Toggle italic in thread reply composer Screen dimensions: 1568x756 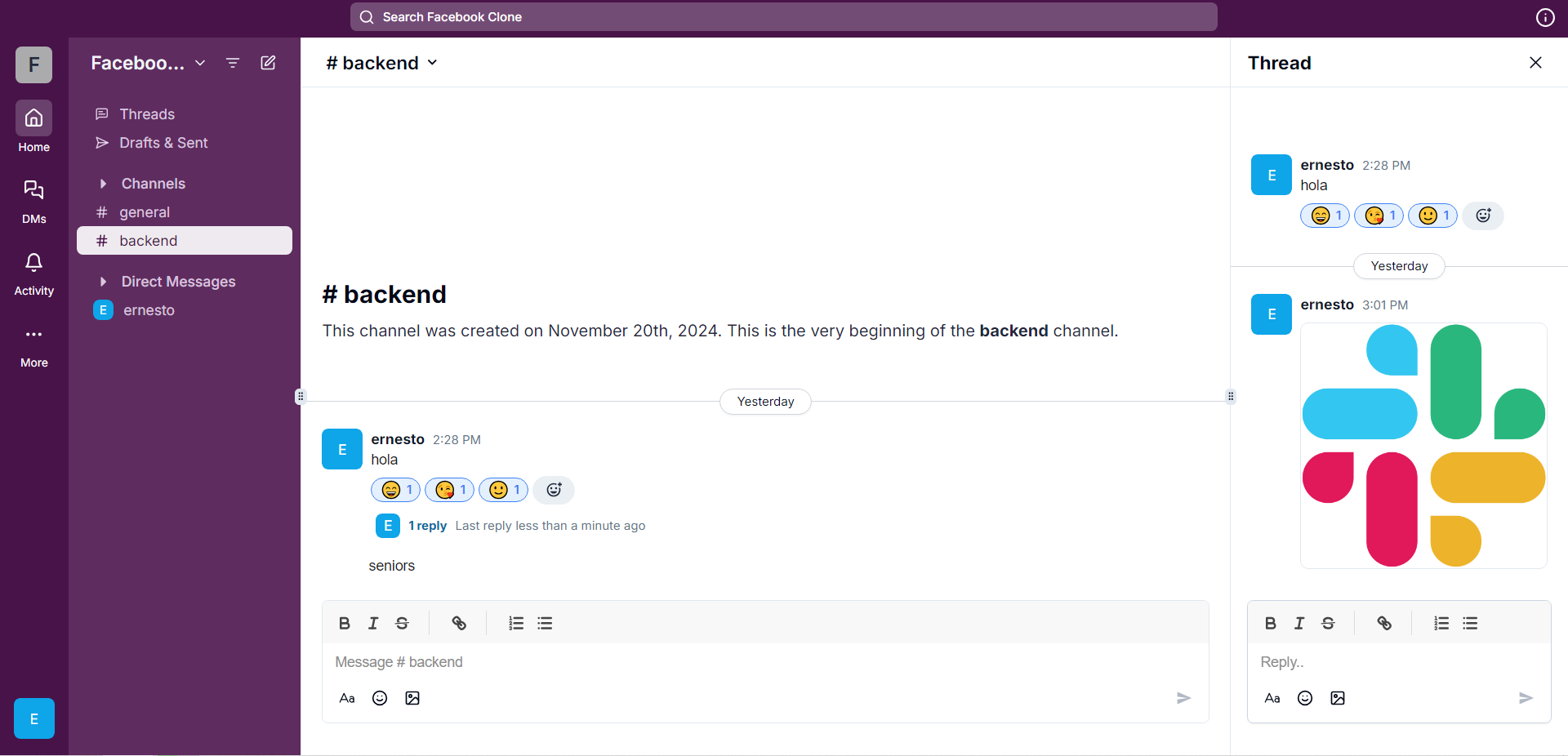pyautogui.click(x=1299, y=623)
